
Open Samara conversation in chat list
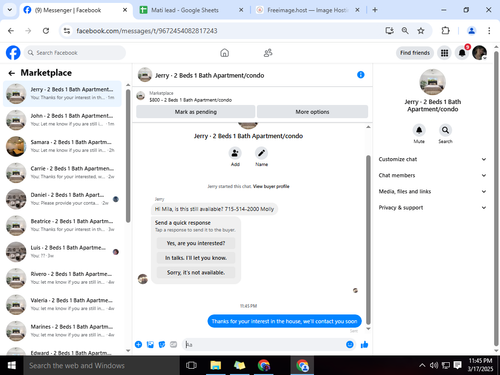(x=62, y=146)
